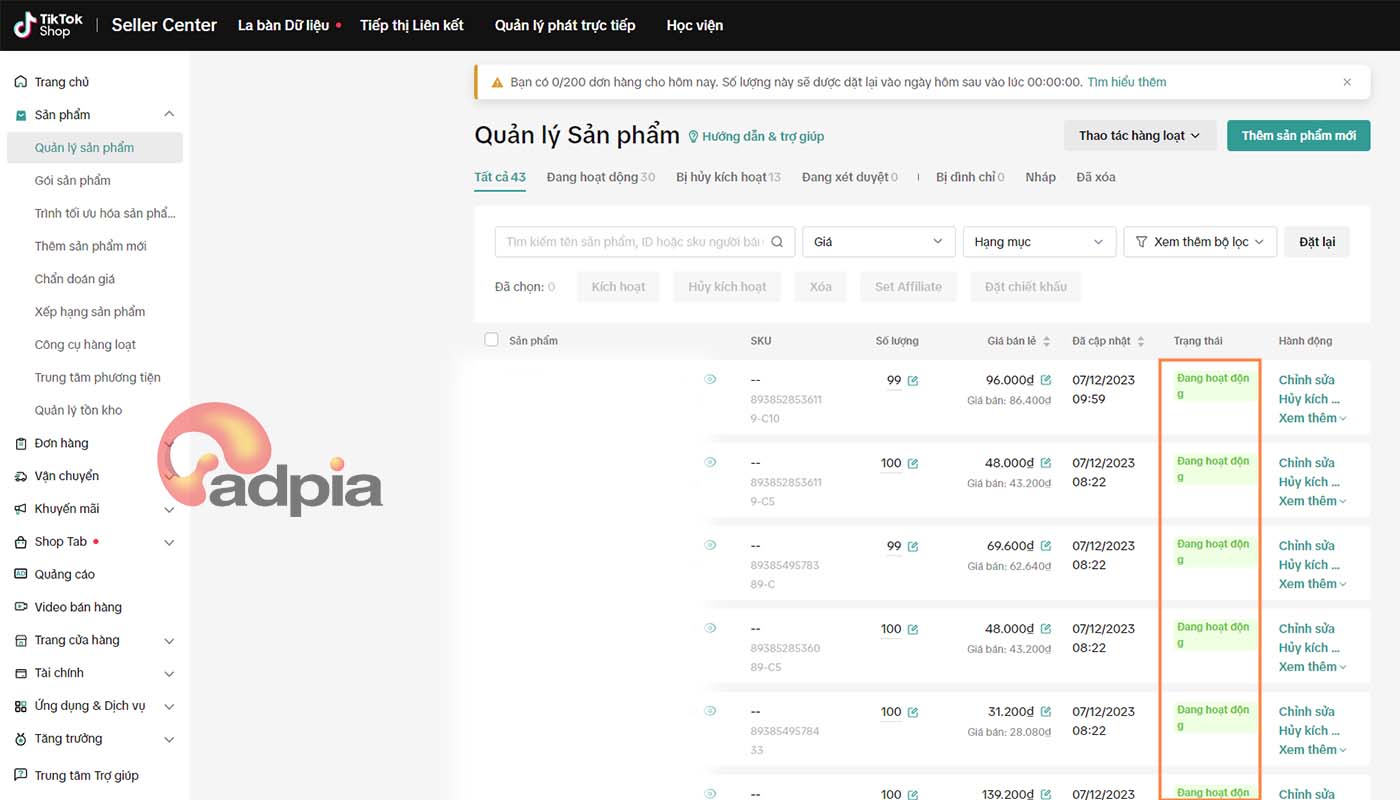This screenshot has height=800, width=1400.
Task: Tick the select-all products checkbox
Action: click(491, 340)
